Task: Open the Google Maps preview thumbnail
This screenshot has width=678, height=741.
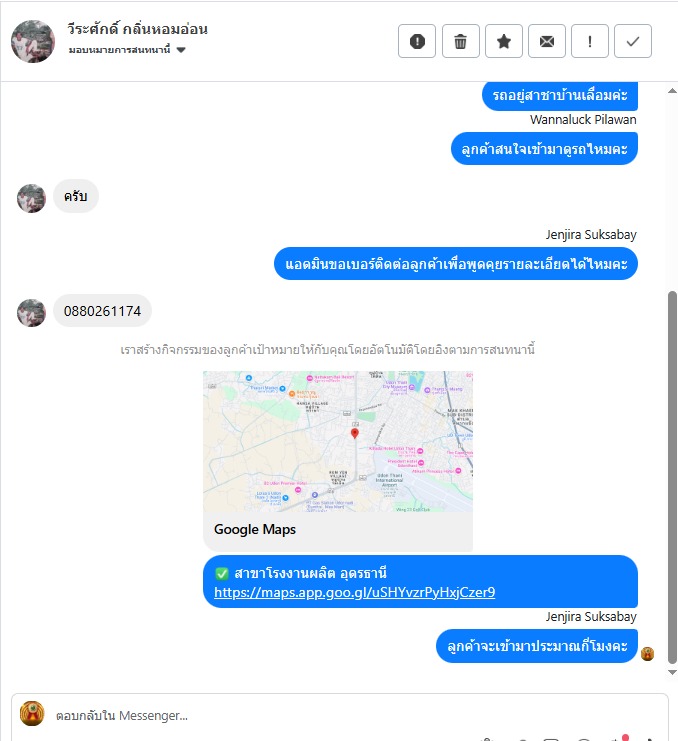Action: [x=338, y=441]
